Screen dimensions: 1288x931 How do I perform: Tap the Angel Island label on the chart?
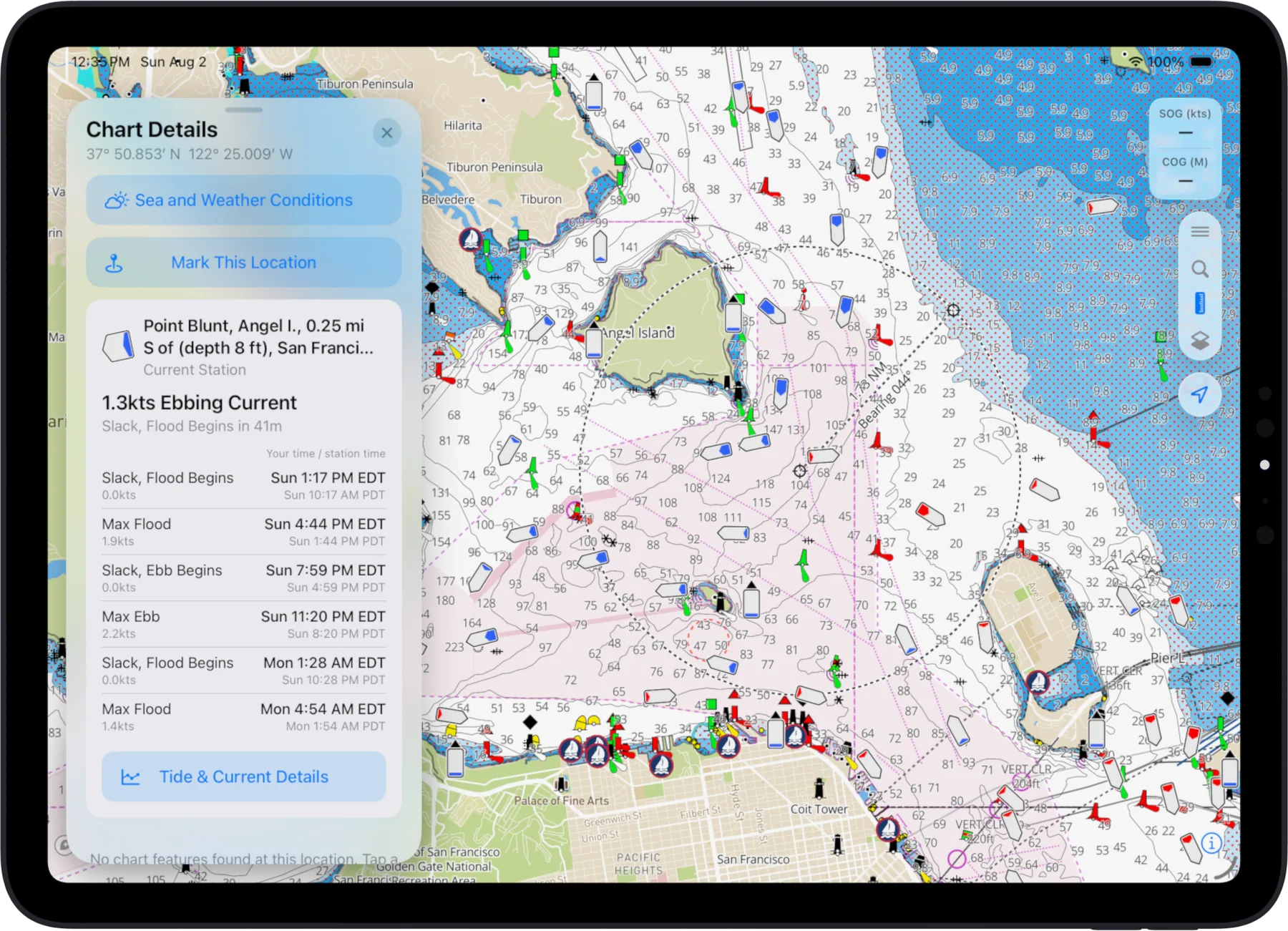pos(638,333)
